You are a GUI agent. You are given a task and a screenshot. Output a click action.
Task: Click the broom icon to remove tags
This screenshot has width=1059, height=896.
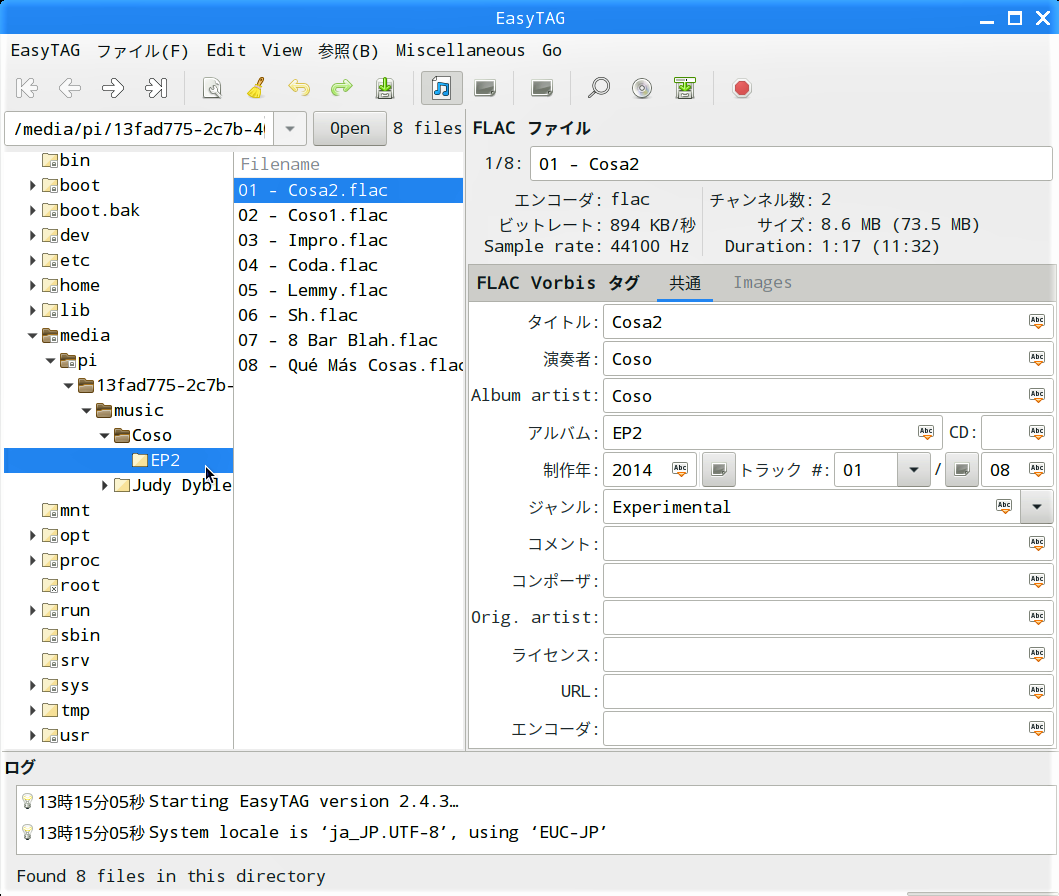(256, 88)
